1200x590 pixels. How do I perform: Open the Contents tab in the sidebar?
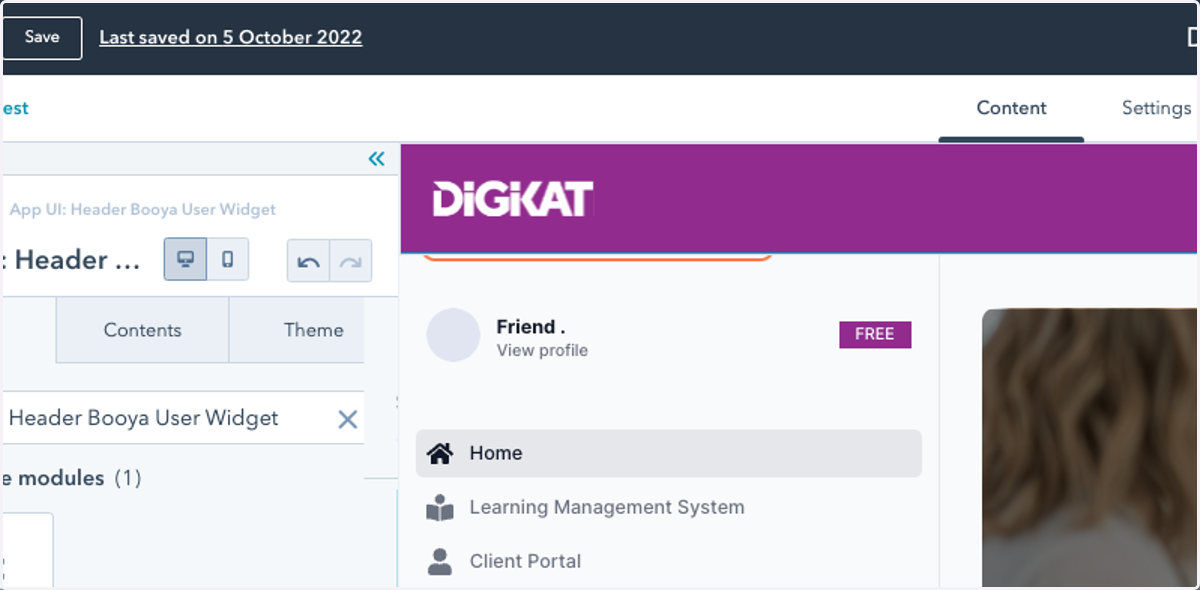[x=143, y=330]
